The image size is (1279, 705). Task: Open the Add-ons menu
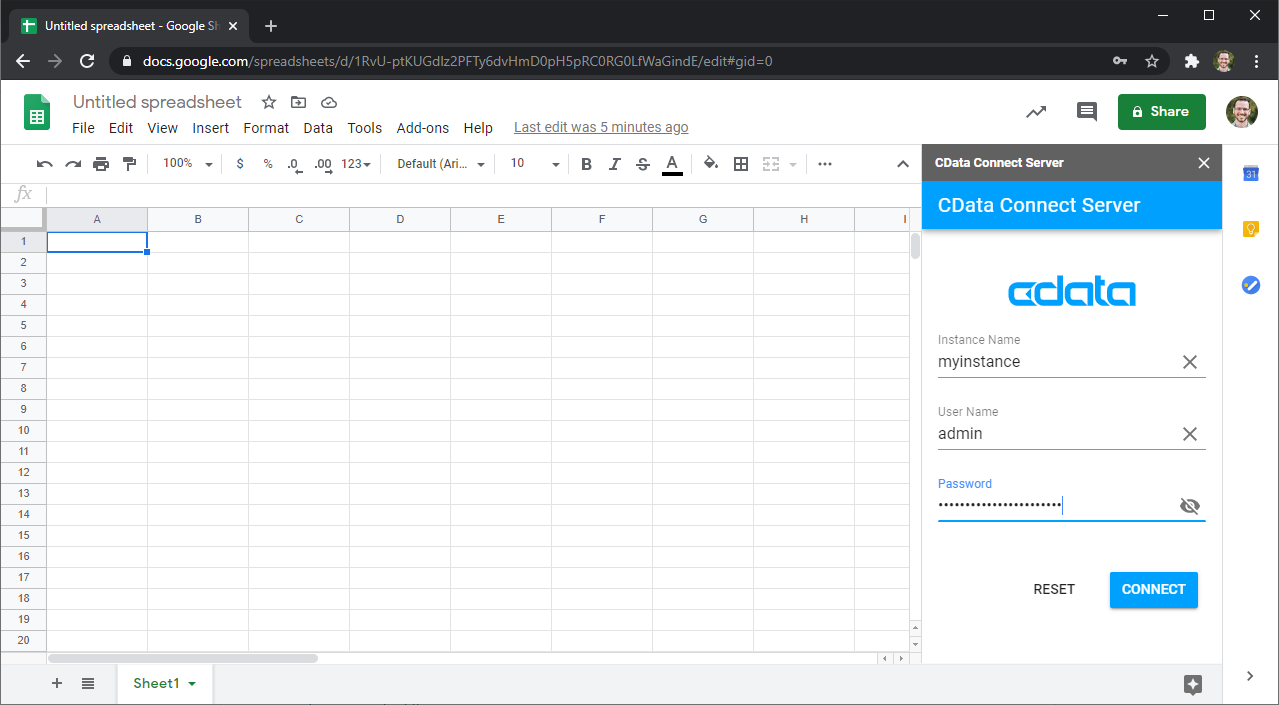422,128
